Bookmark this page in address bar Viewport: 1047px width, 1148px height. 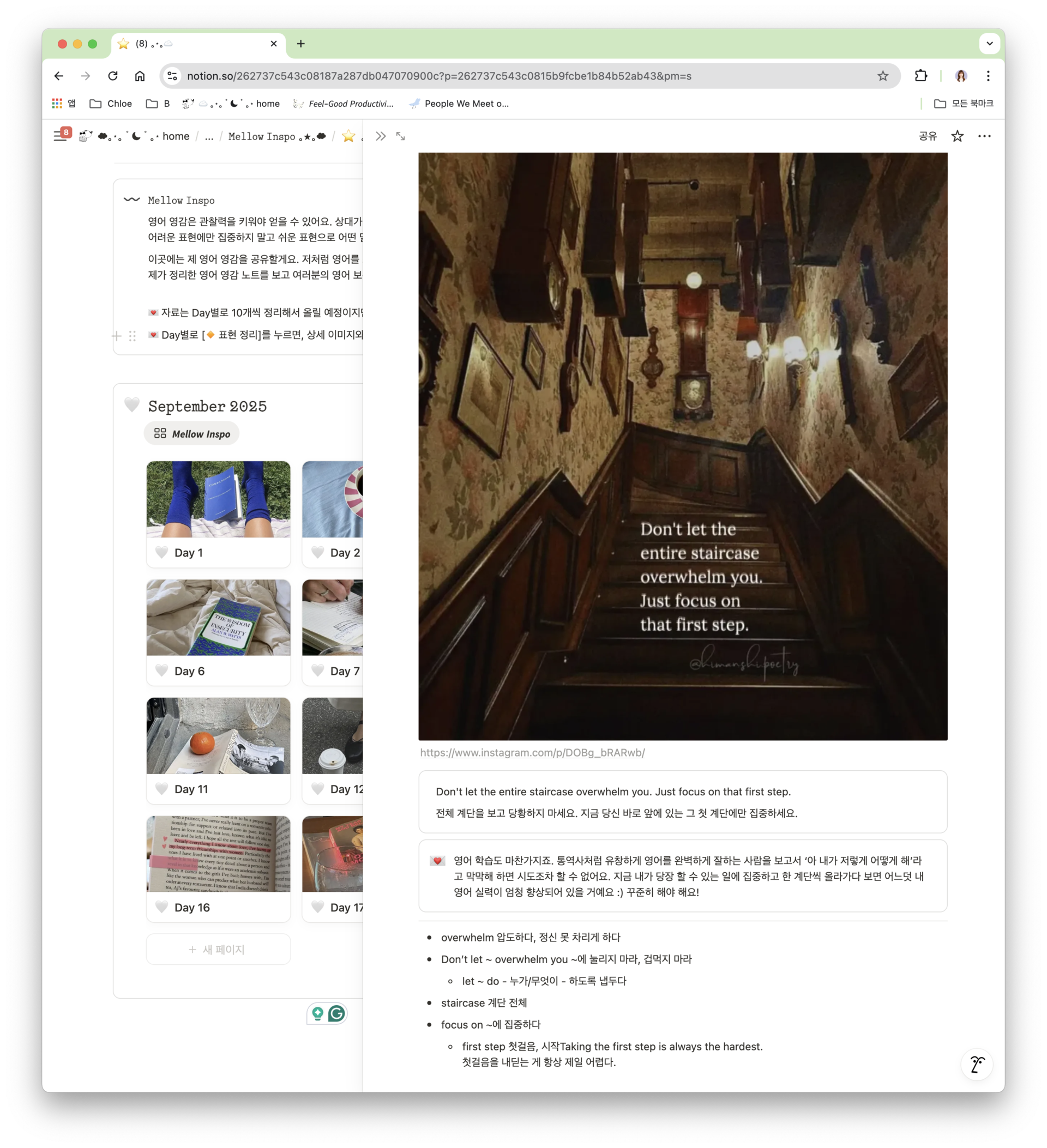click(882, 76)
